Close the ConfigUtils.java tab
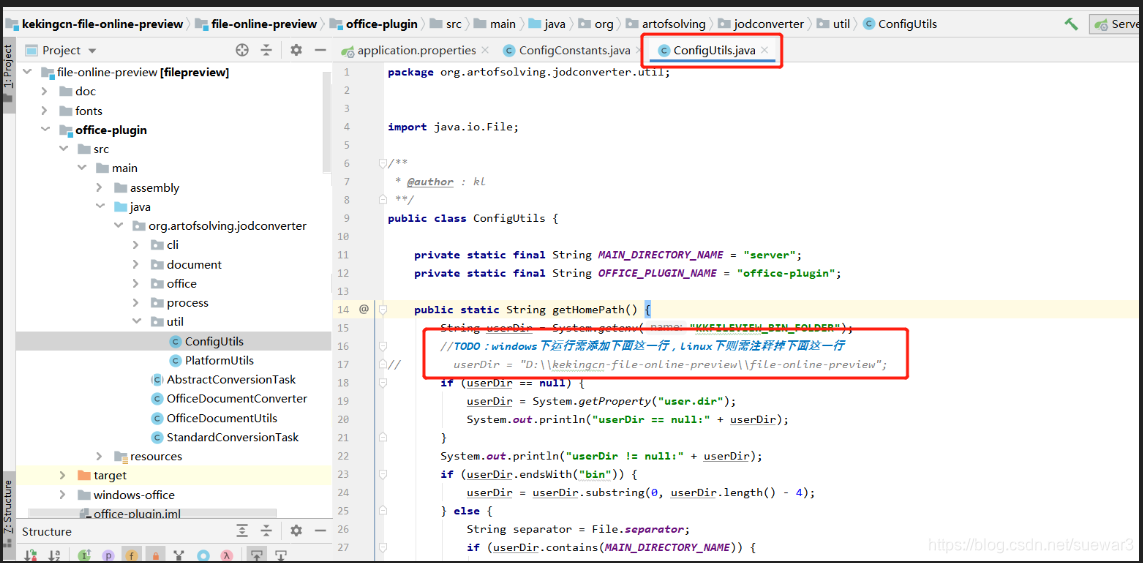 pyautogui.click(x=765, y=50)
